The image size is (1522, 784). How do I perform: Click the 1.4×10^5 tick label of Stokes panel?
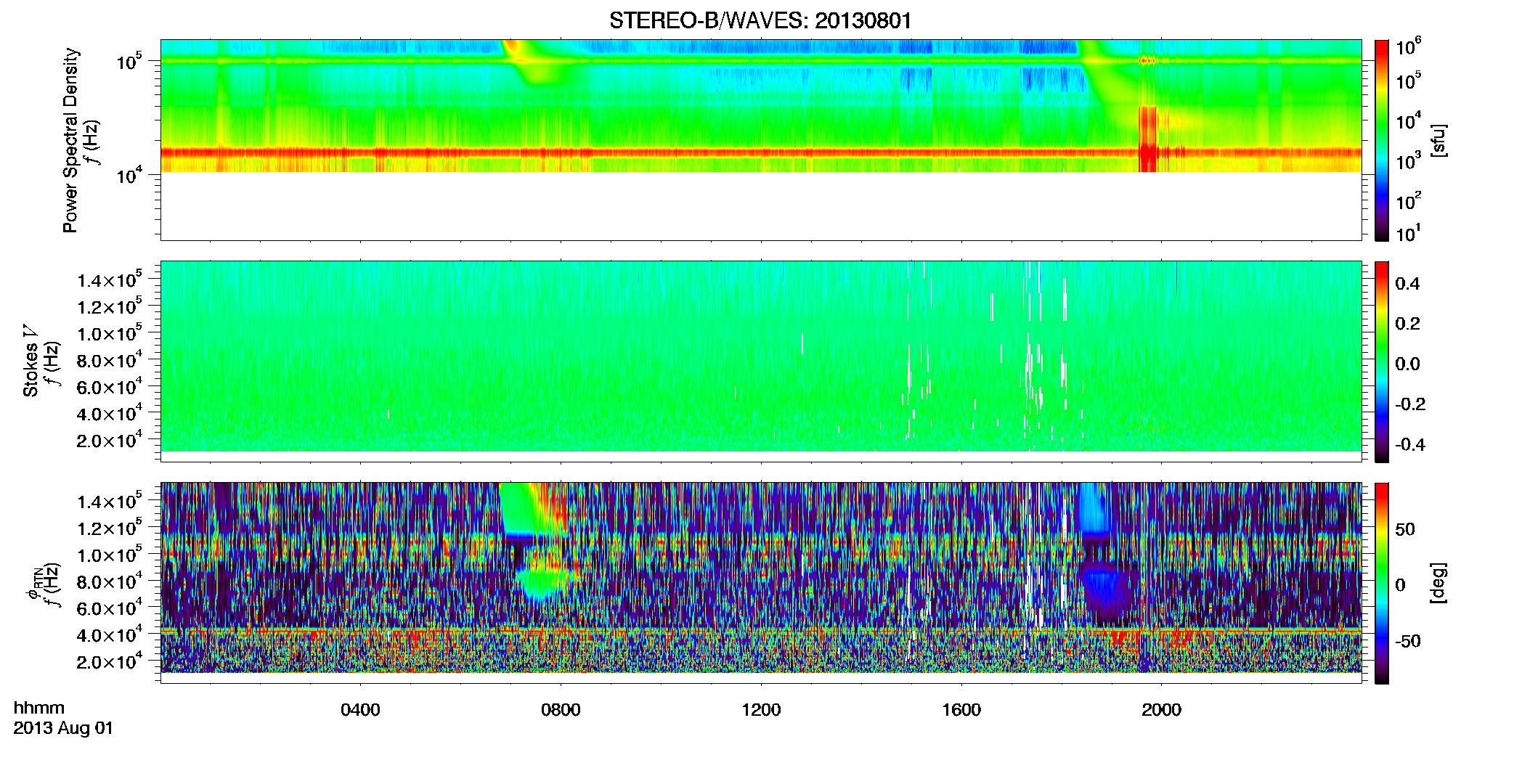tap(109, 280)
